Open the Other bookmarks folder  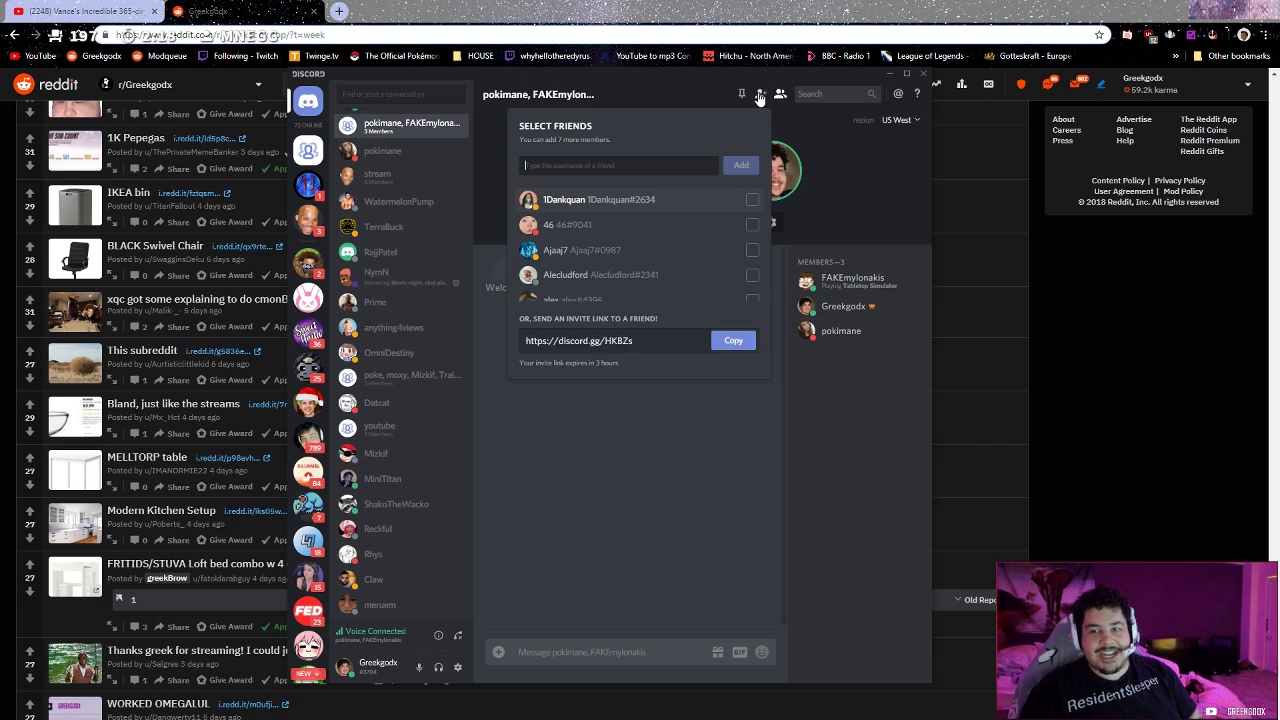pos(1232,56)
